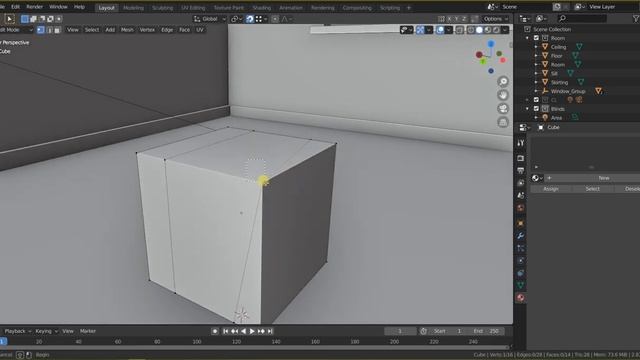The height and width of the screenshot is (360, 640).
Task: Open the Object Data properties green triangle icon
Action: pos(520,285)
